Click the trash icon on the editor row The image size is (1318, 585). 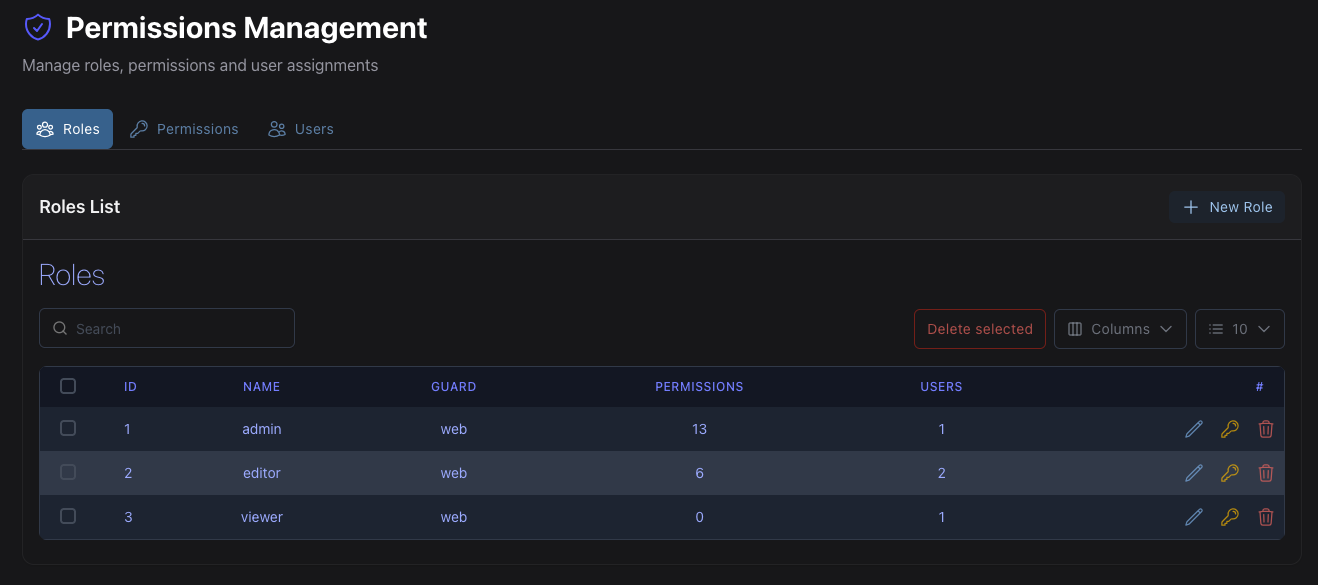[x=1266, y=472]
